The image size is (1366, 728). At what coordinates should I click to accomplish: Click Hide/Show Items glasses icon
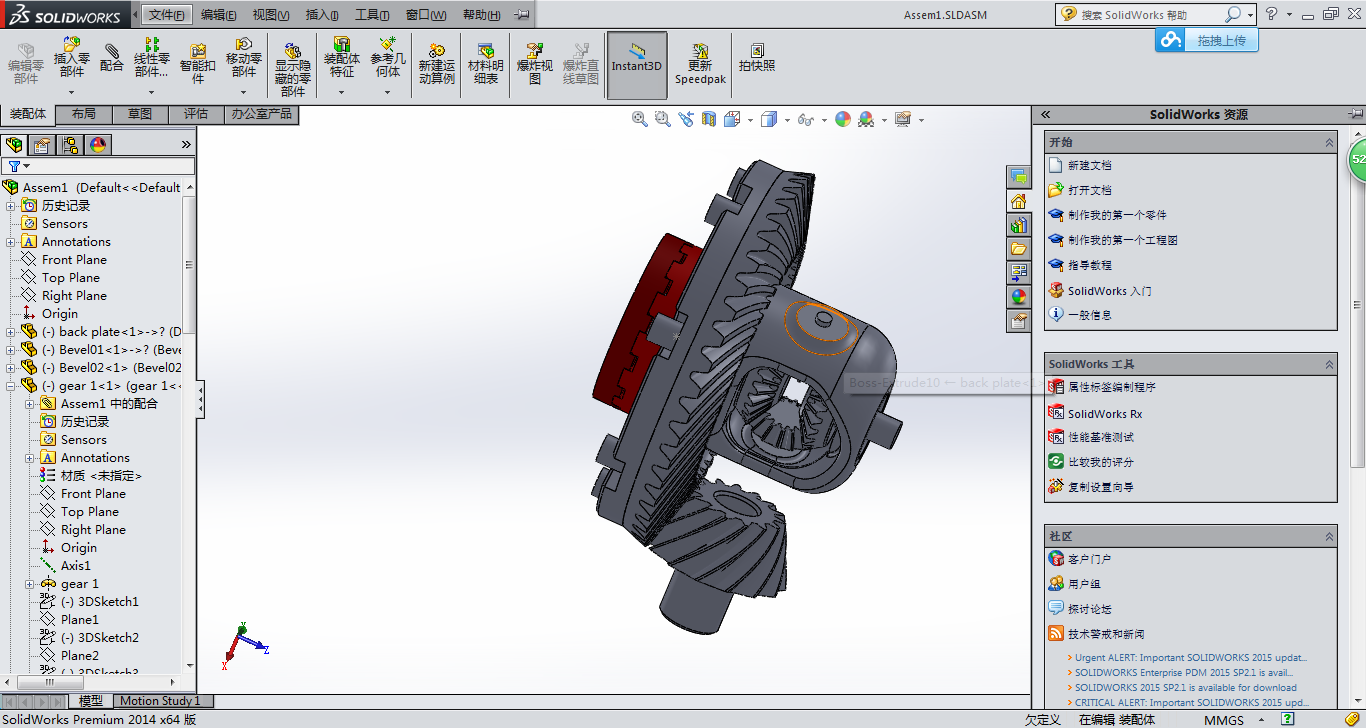[805, 119]
